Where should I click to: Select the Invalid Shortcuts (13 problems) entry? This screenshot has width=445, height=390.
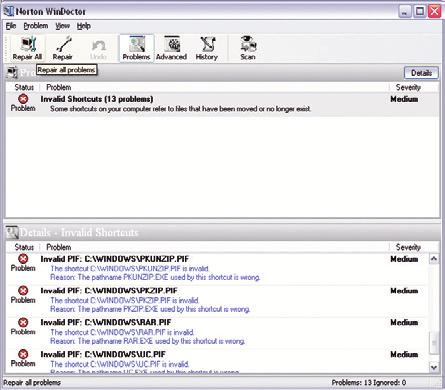coord(223,104)
